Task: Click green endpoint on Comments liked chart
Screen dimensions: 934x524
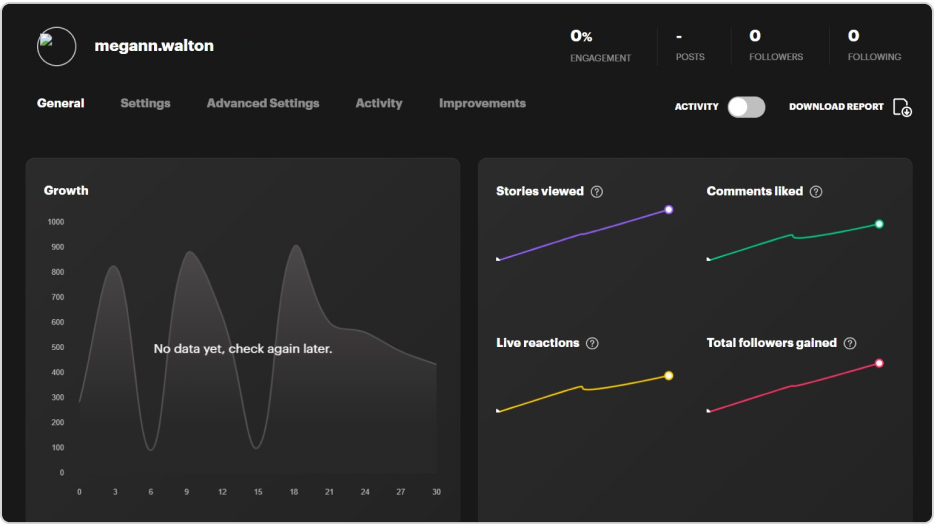Action: [x=879, y=224]
